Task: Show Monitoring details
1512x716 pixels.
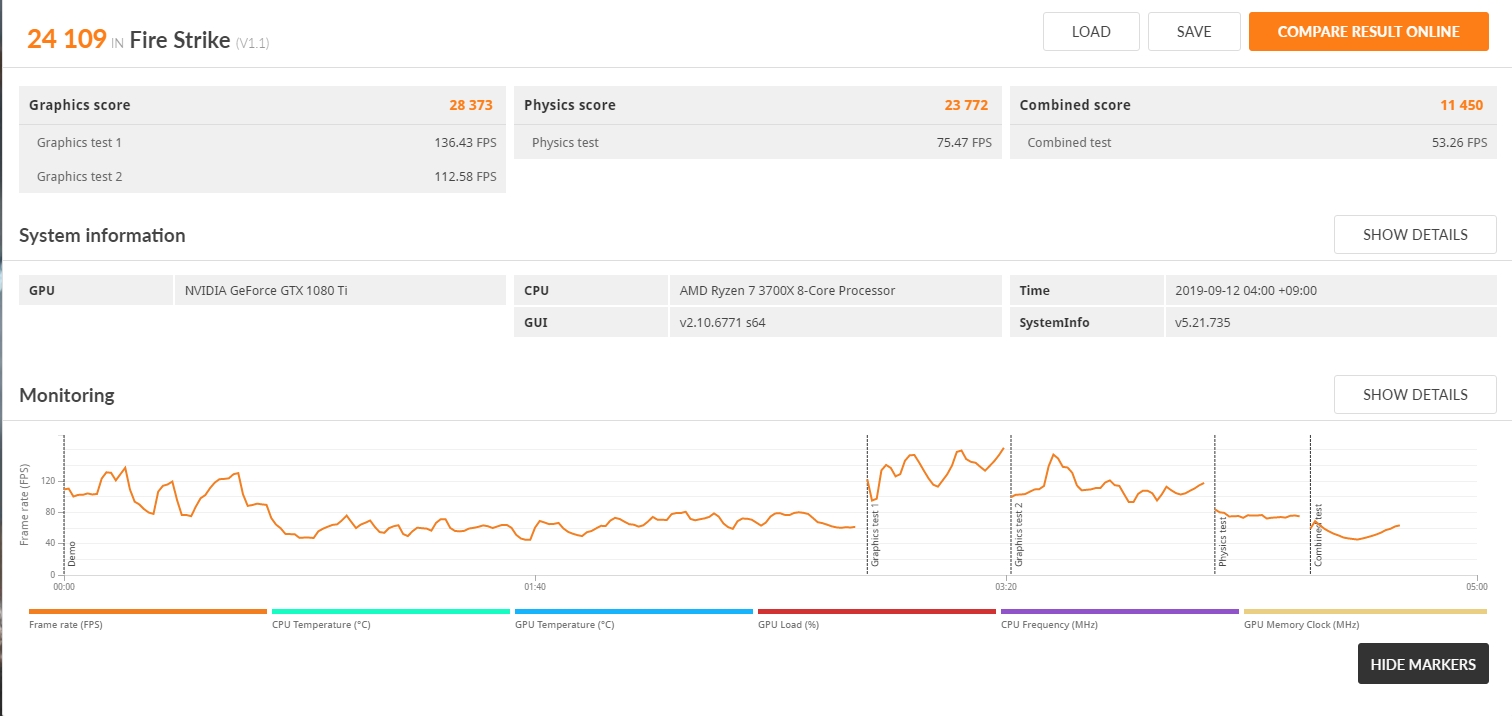Action: click(x=1415, y=394)
